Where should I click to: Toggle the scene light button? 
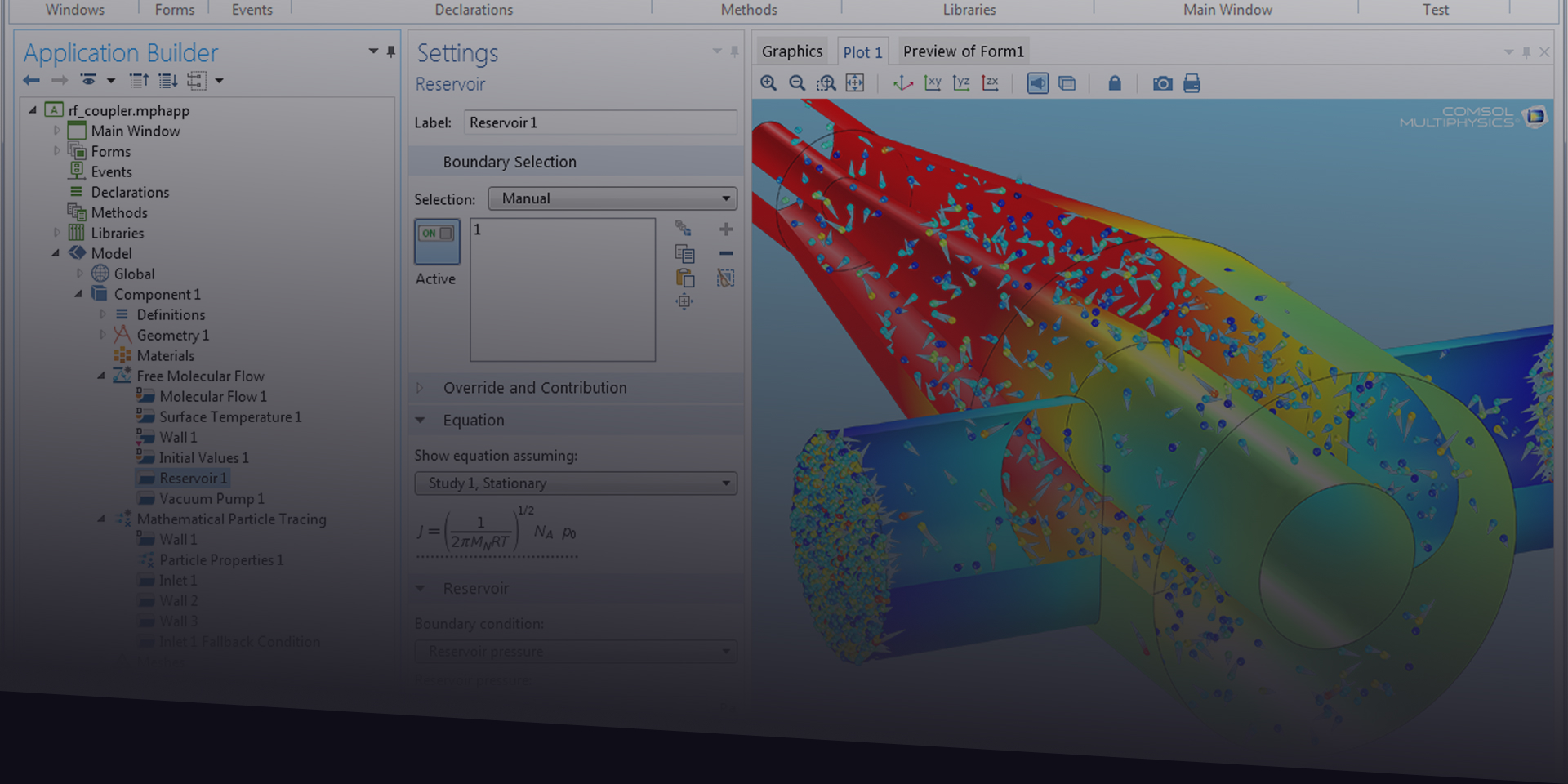point(1037,83)
